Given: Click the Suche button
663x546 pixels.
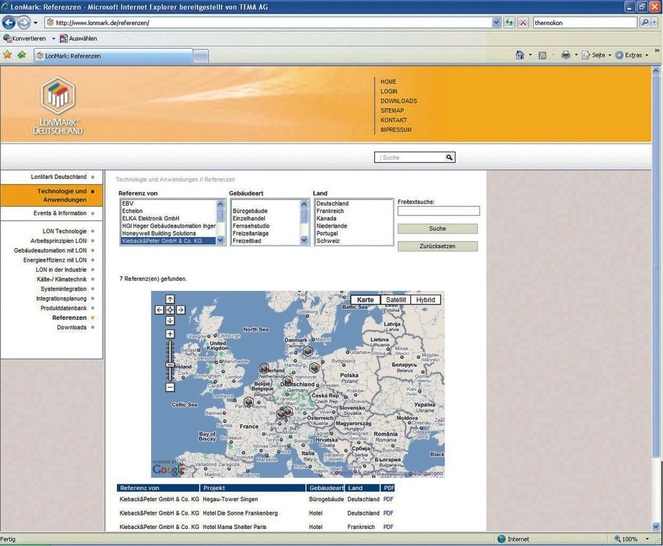Looking at the screenshot, I should [437, 228].
